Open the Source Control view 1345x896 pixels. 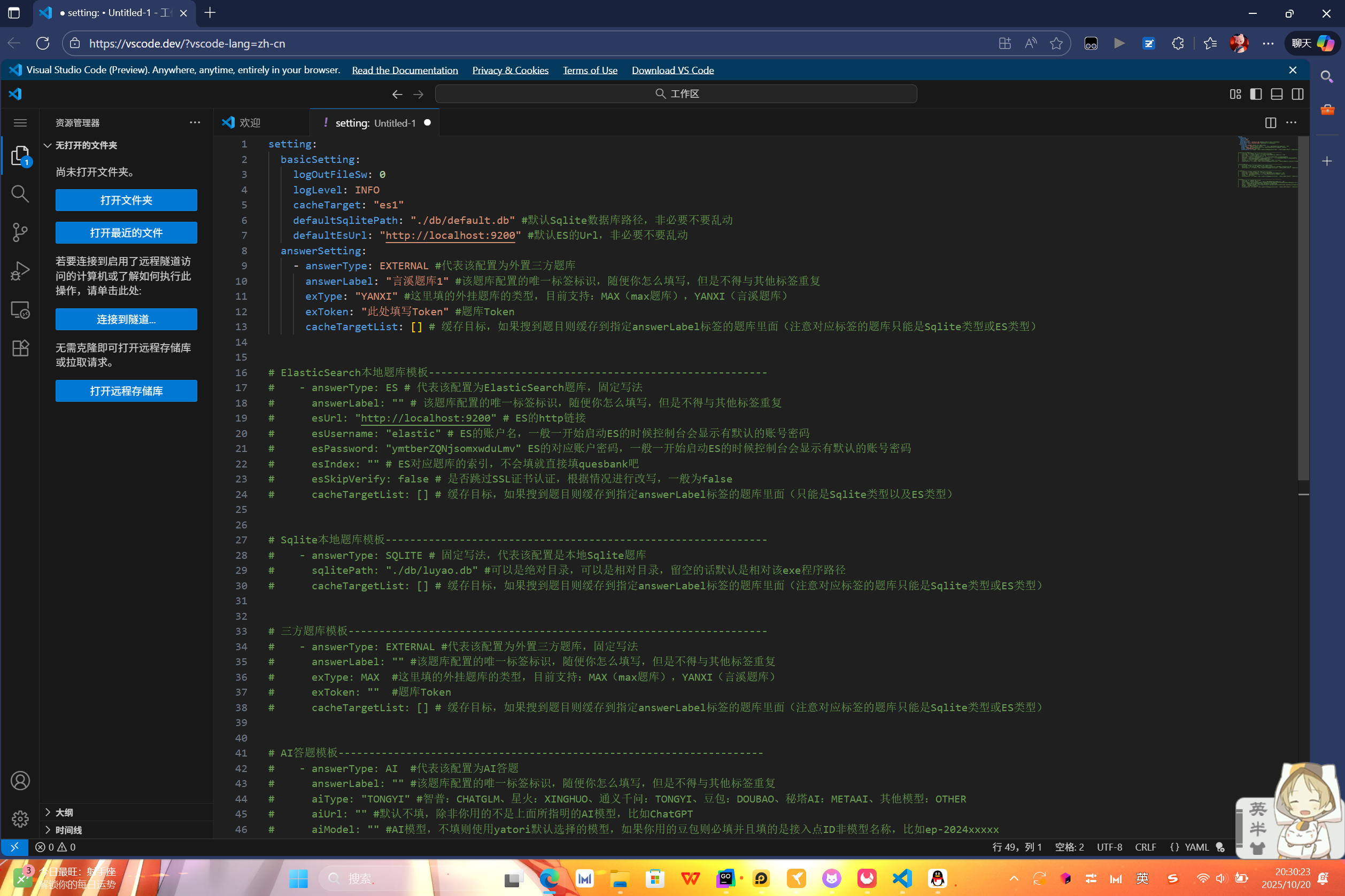tap(20, 232)
